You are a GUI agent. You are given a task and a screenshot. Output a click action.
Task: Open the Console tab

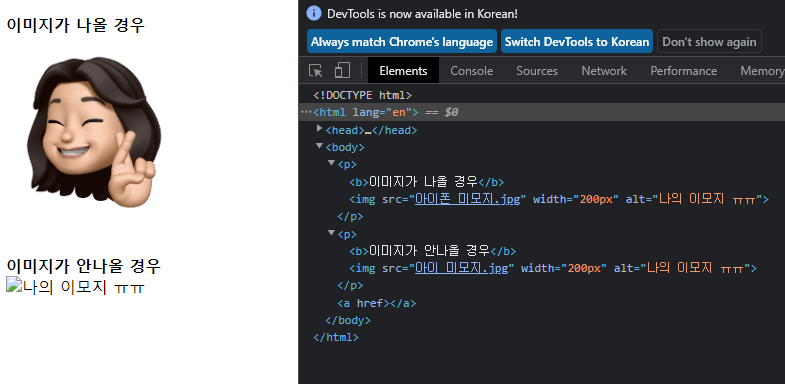tap(472, 71)
